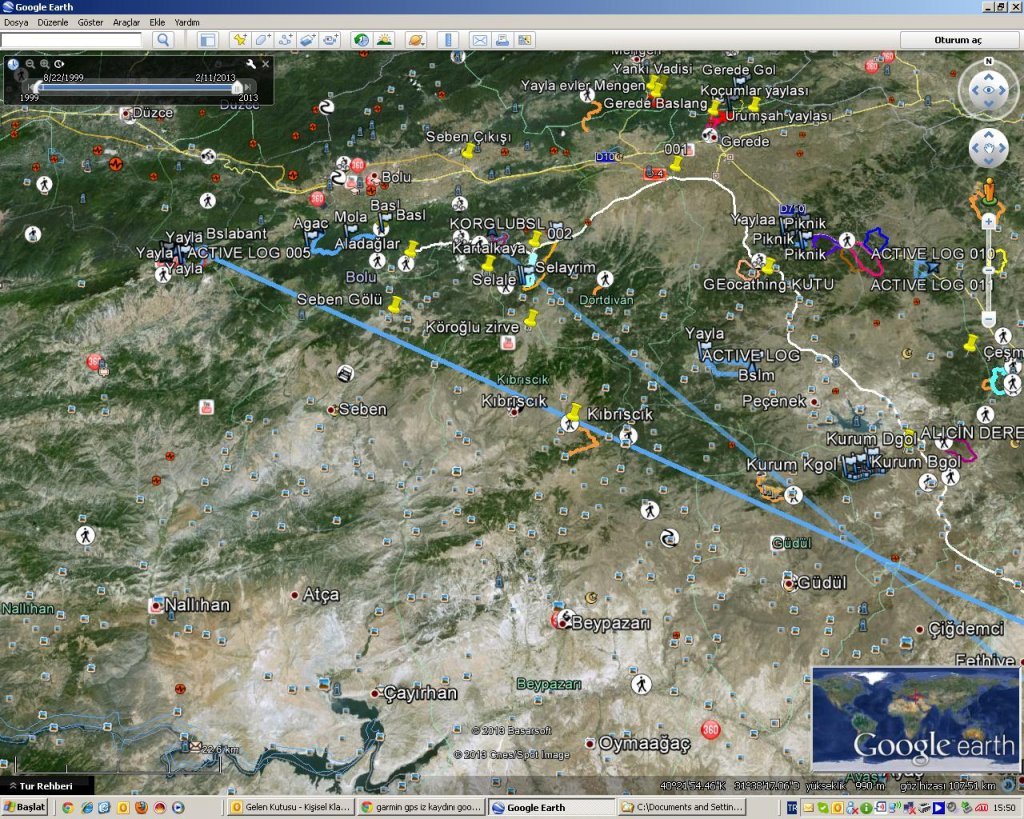Screen dimensions: 1024x819
Task: Click the Street View pegman icon
Action: (x=989, y=191)
